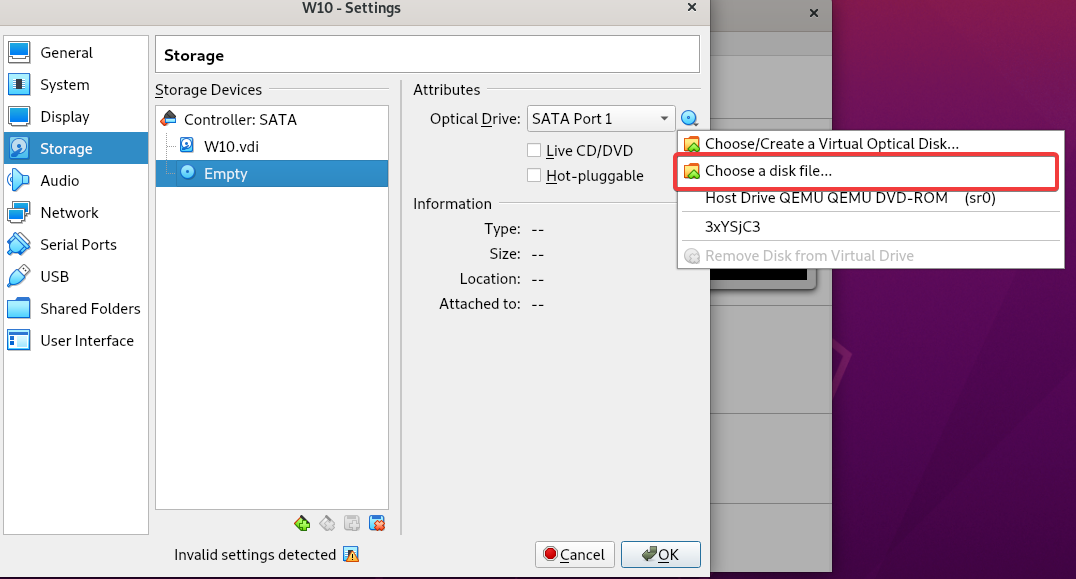The width and height of the screenshot is (1076, 579).
Task: Switch to Network settings page
Action: click(x=75, y=213)
